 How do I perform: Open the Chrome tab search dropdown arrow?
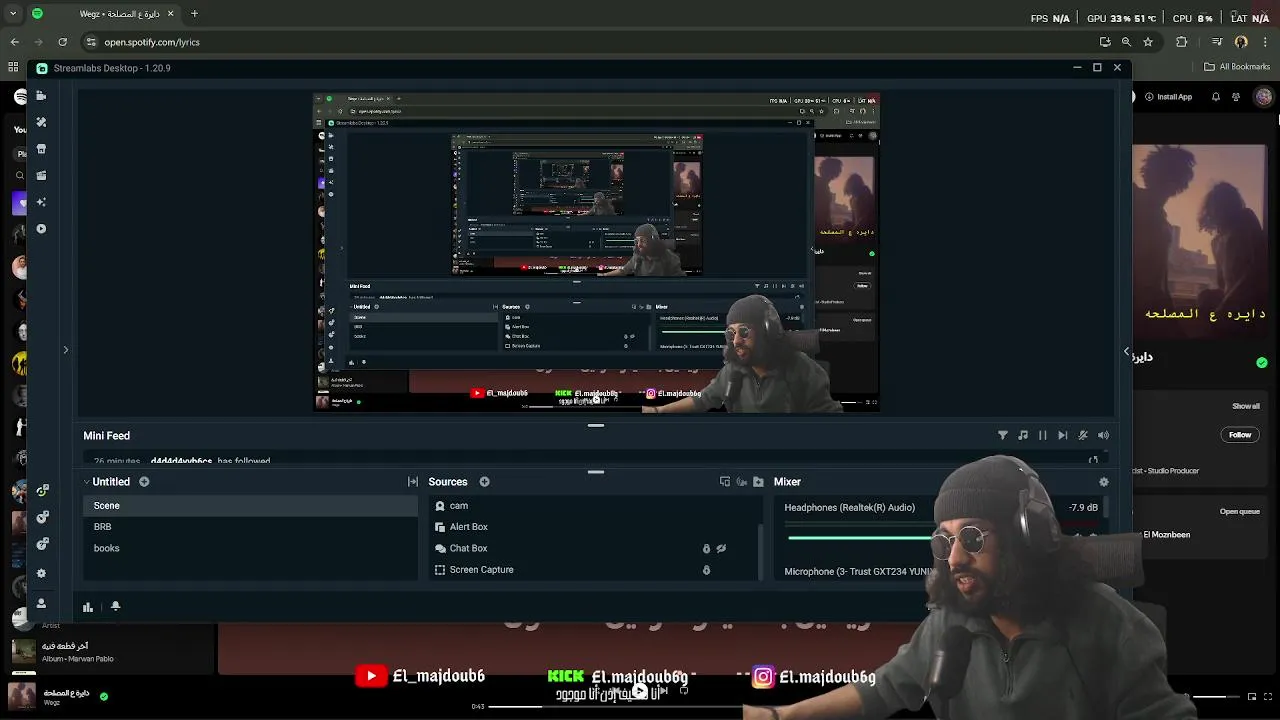[x=13, y=14]
